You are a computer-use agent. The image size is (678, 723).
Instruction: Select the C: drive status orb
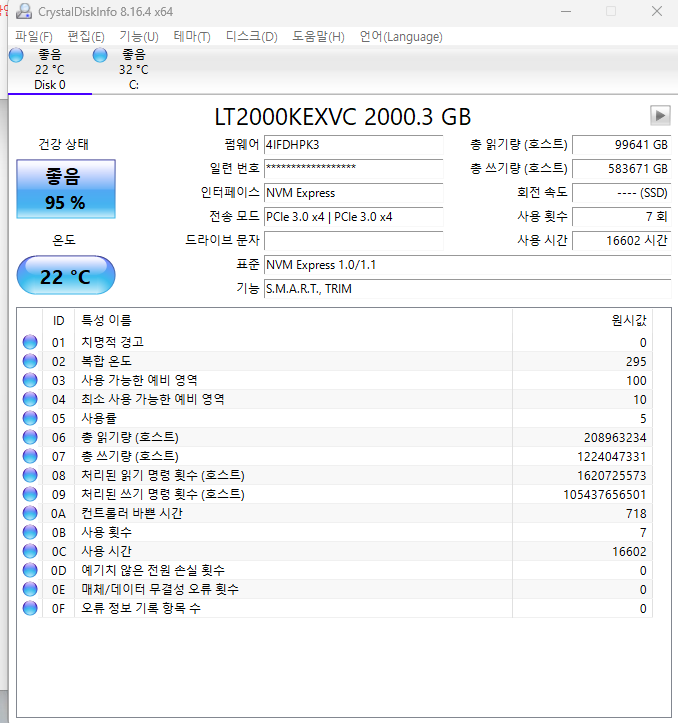tap(100, 55)
